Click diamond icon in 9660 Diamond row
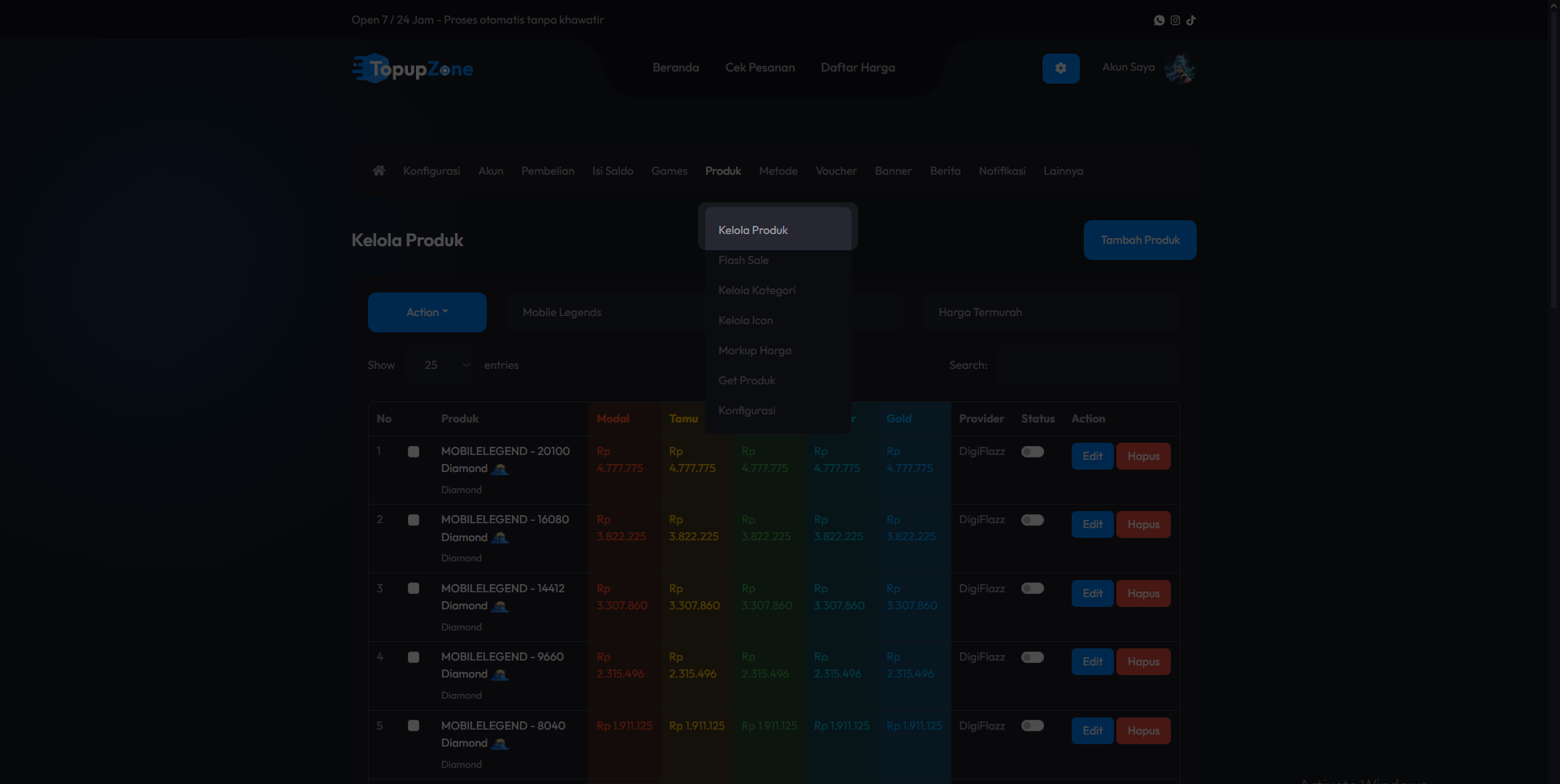Screen dimensions: 1560x784 point(500,674)
